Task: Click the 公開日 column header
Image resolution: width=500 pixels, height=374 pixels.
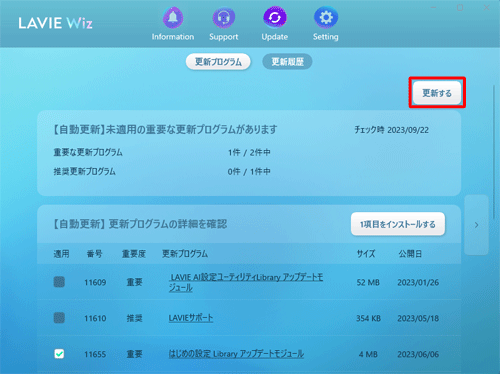Action: tap(410, 254)
